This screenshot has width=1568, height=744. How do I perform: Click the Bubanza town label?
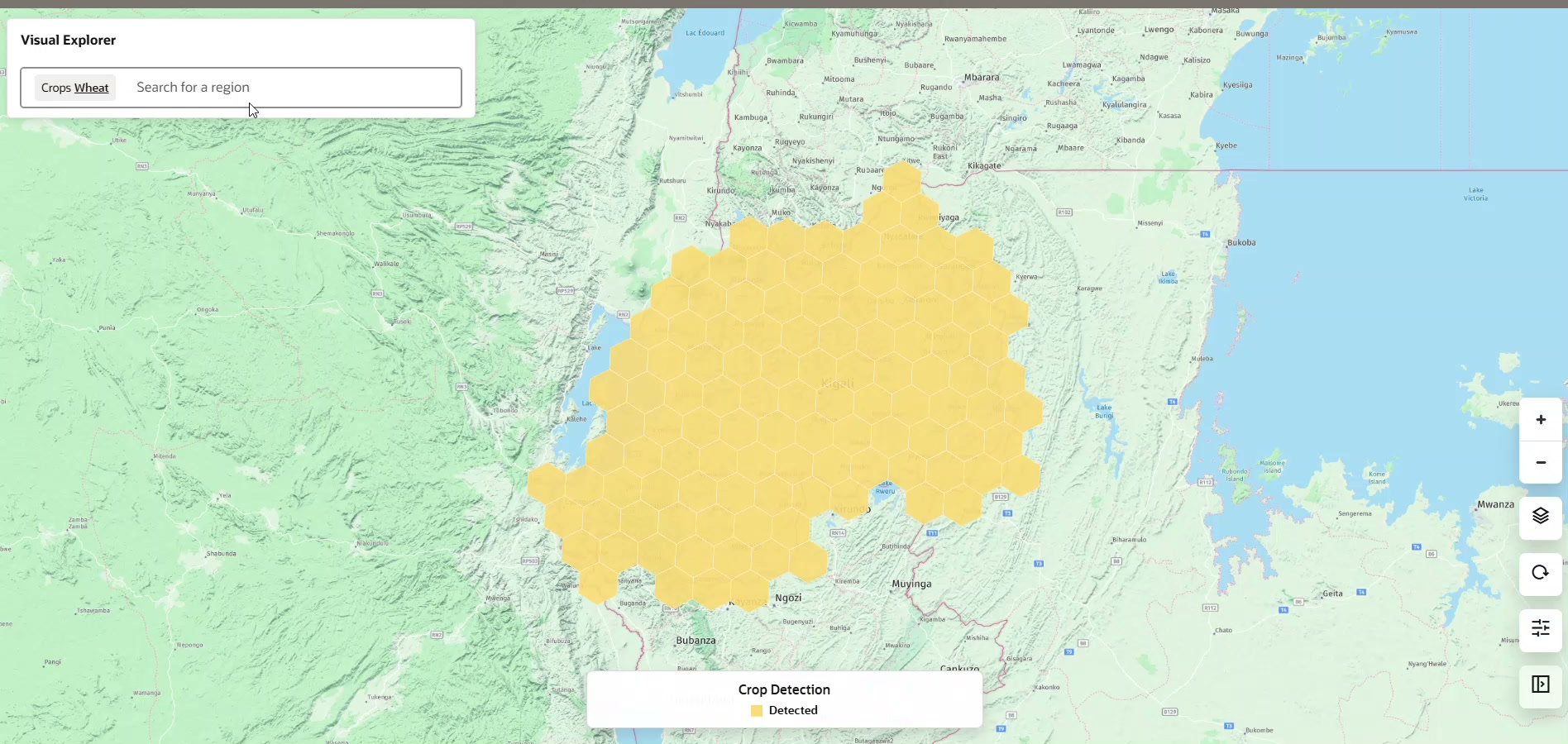pyautogui.click(x=696, y=641)
